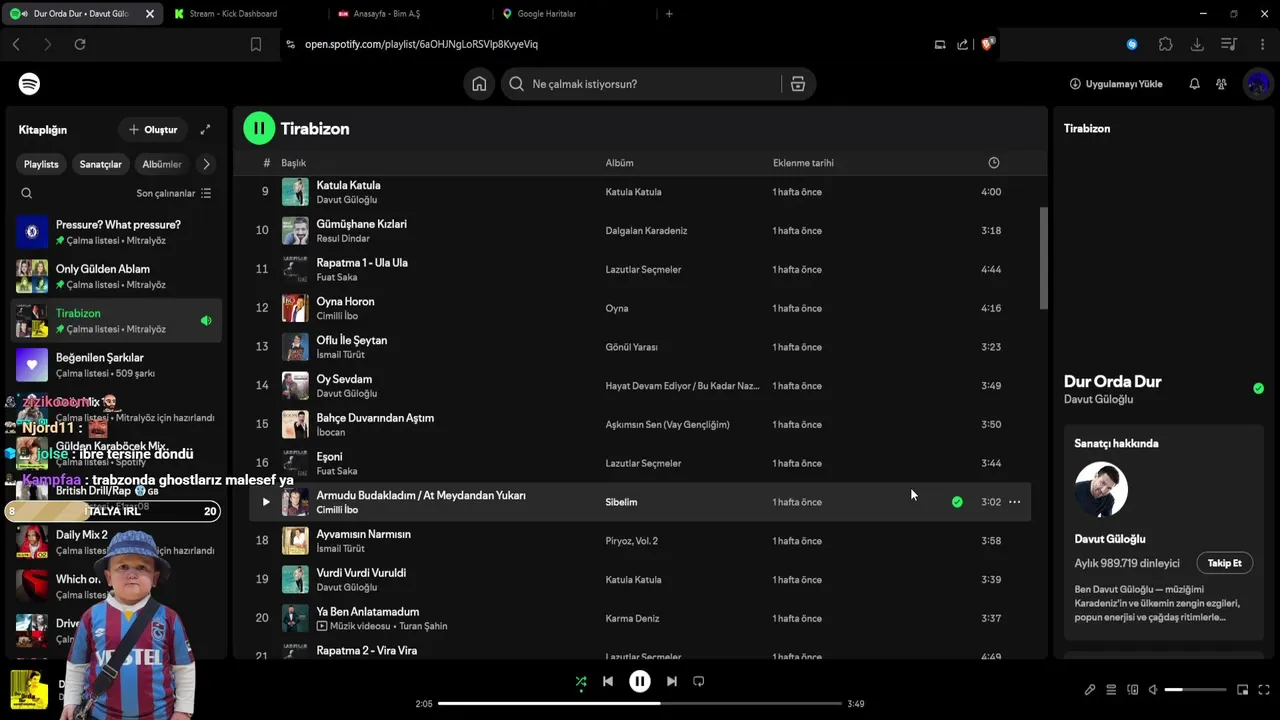Screen dimensions: 1280x720
Task: Filter library by Albümler
Action: tap(162, 164)
